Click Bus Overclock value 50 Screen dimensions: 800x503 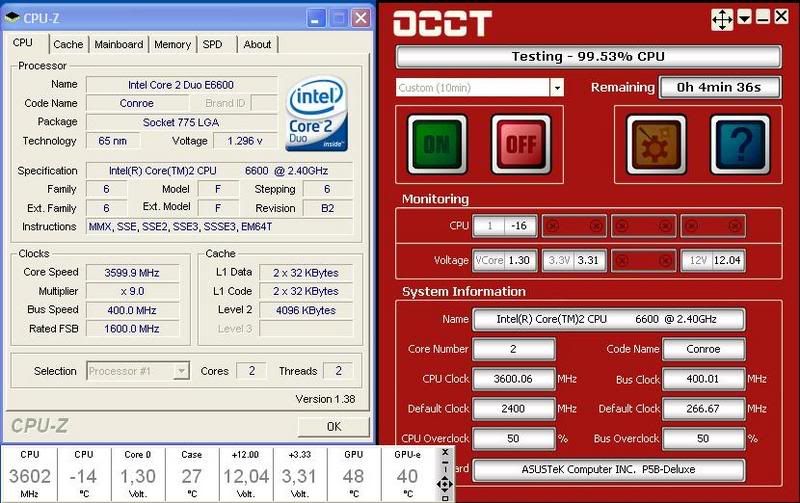[x=703, y=439]
